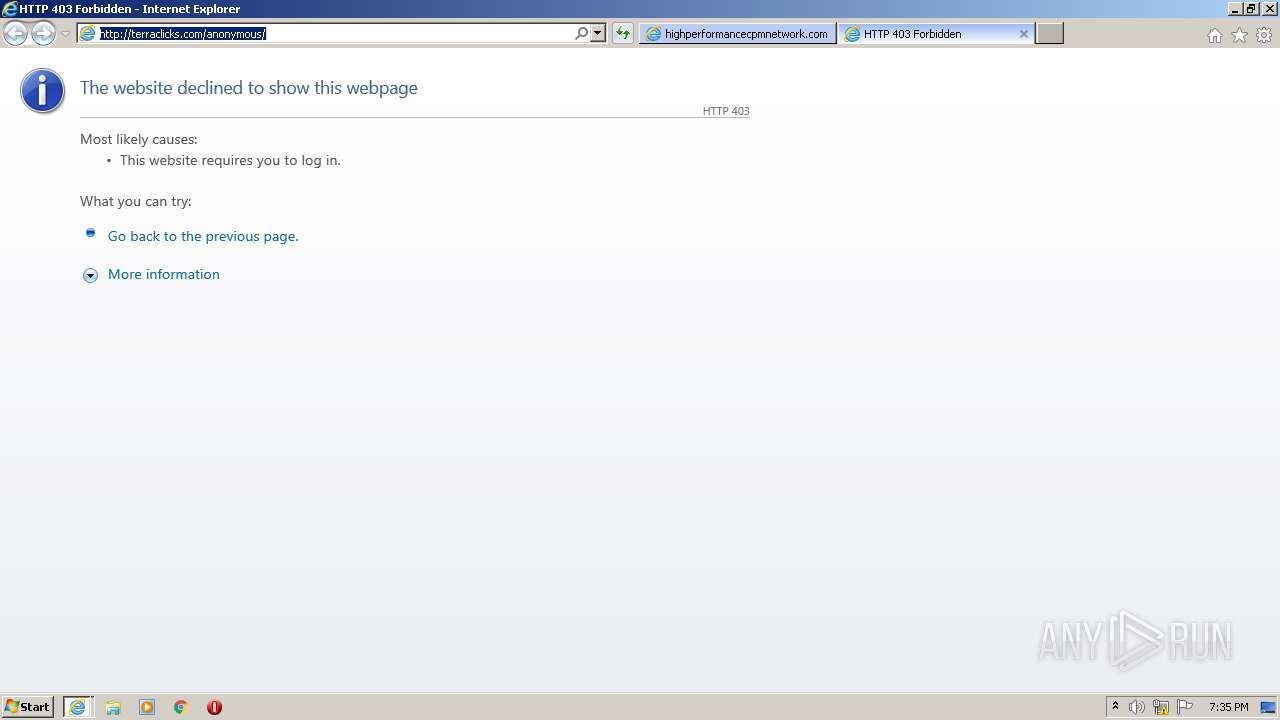Click 'What you can try:' text
This screenshot has height=720, width=1280.
tap(136, 201)
